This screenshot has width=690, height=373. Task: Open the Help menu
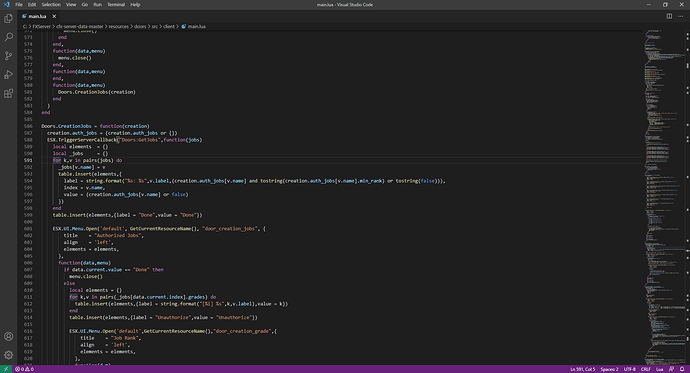pyautogui.click(x=135, y=4)
